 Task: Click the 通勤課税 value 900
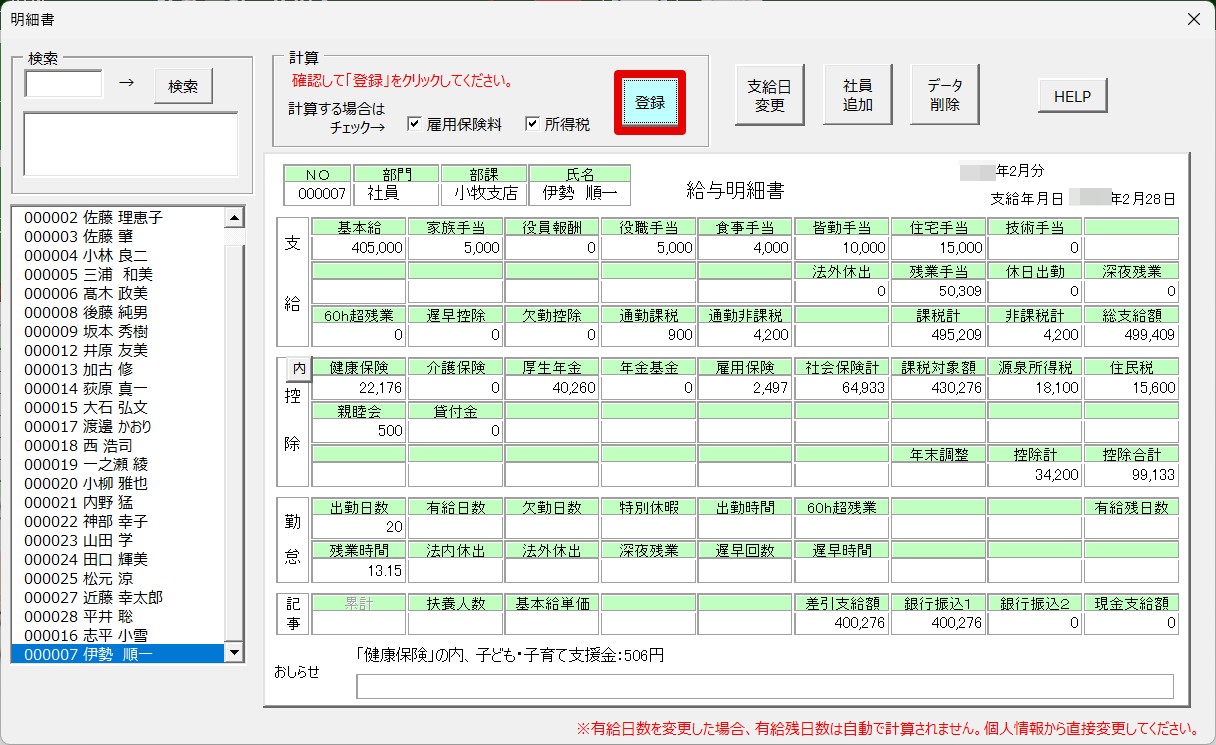tap(648, 335)
